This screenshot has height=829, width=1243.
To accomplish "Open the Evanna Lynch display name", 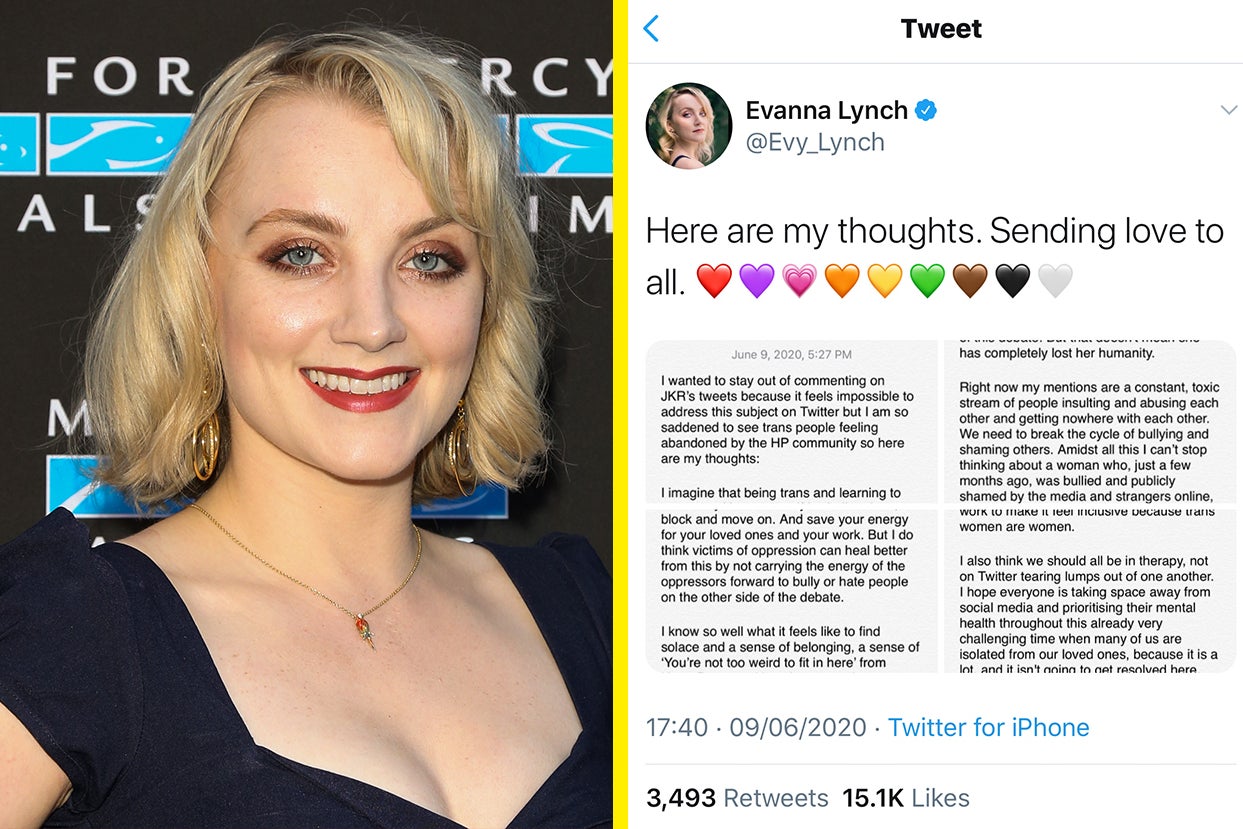I will pyautogui.click(x=827, y=110).
